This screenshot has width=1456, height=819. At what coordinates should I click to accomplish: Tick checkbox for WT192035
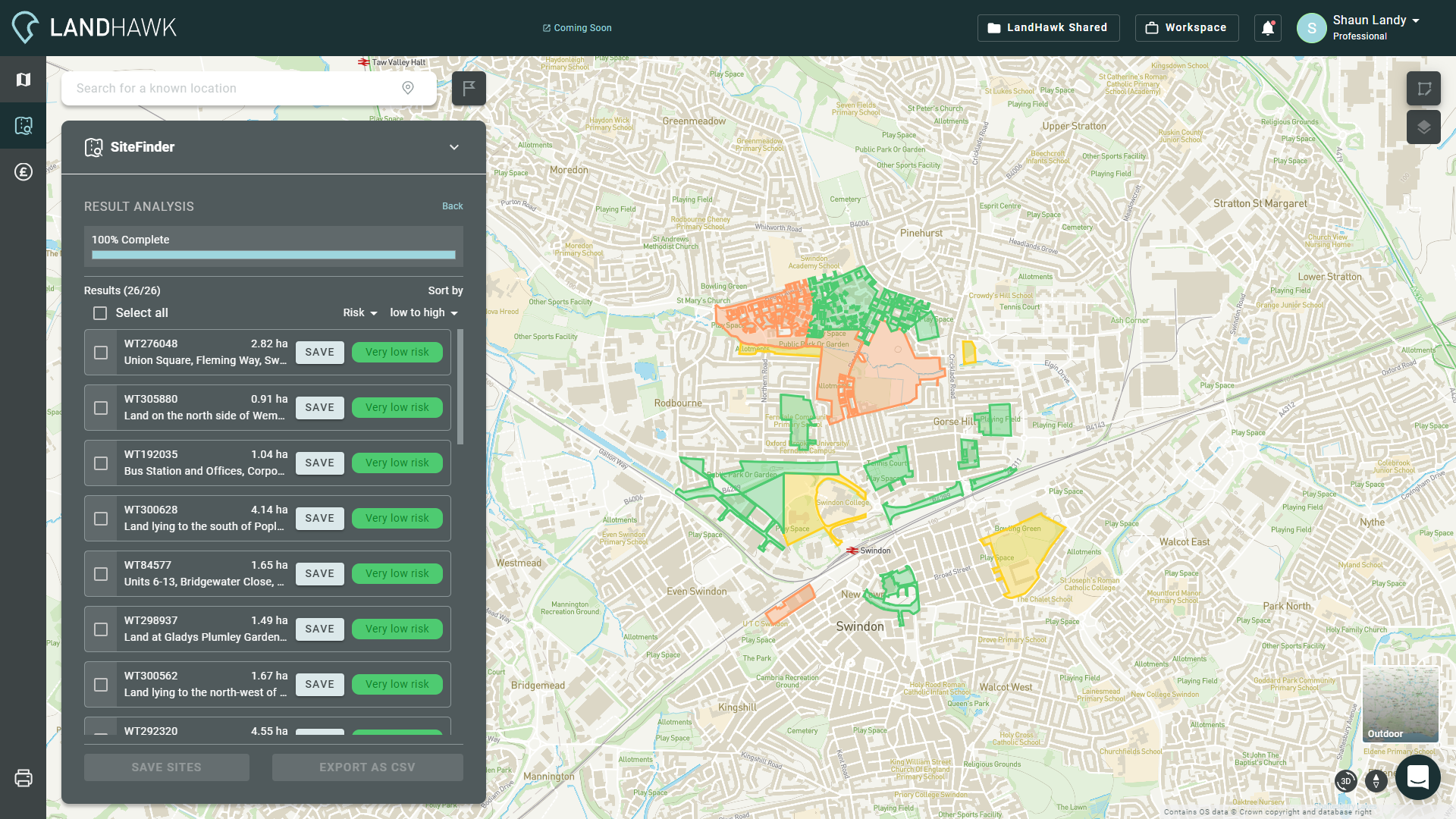tap(101, 463)
